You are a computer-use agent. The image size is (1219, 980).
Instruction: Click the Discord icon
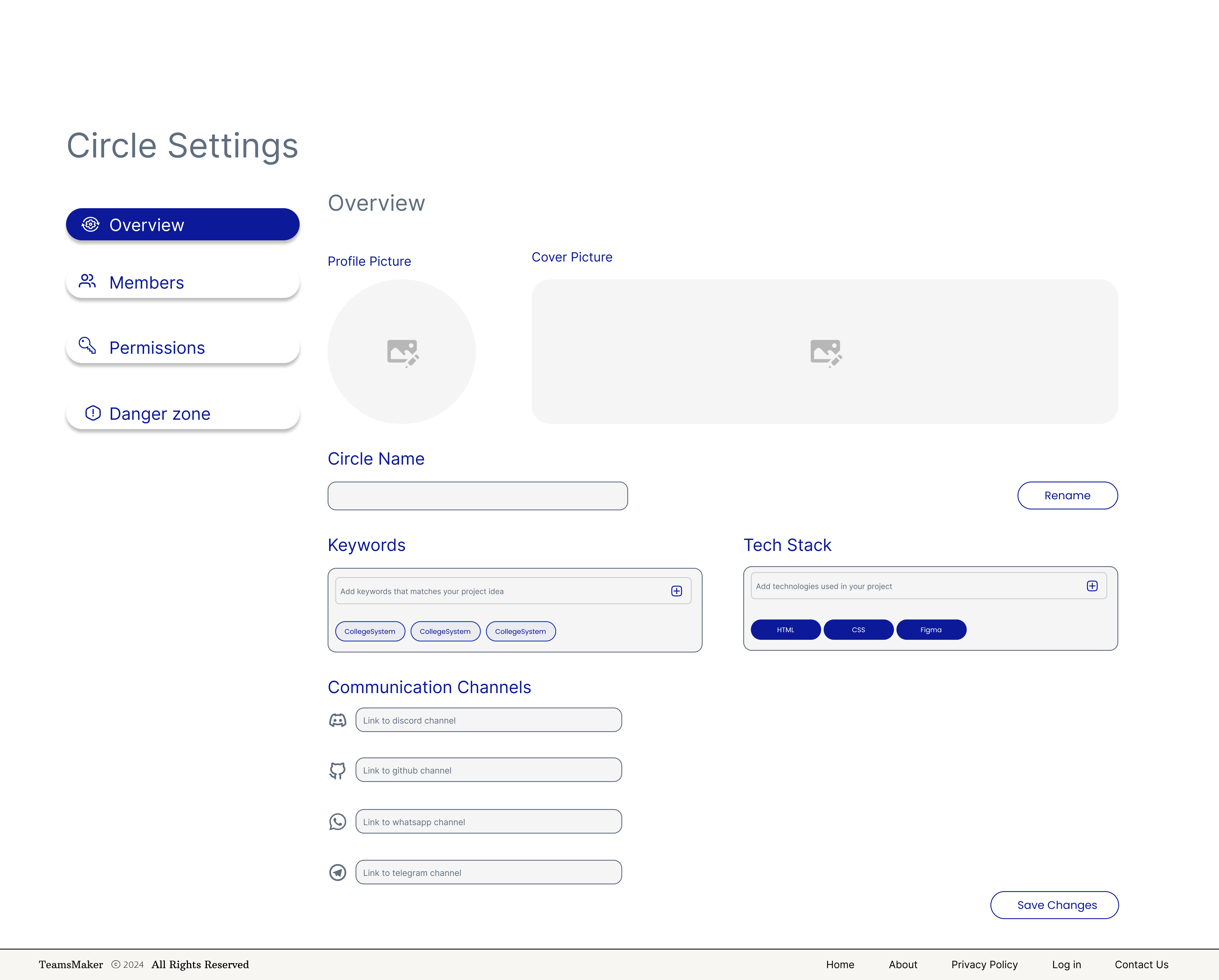tap(338, 720)
